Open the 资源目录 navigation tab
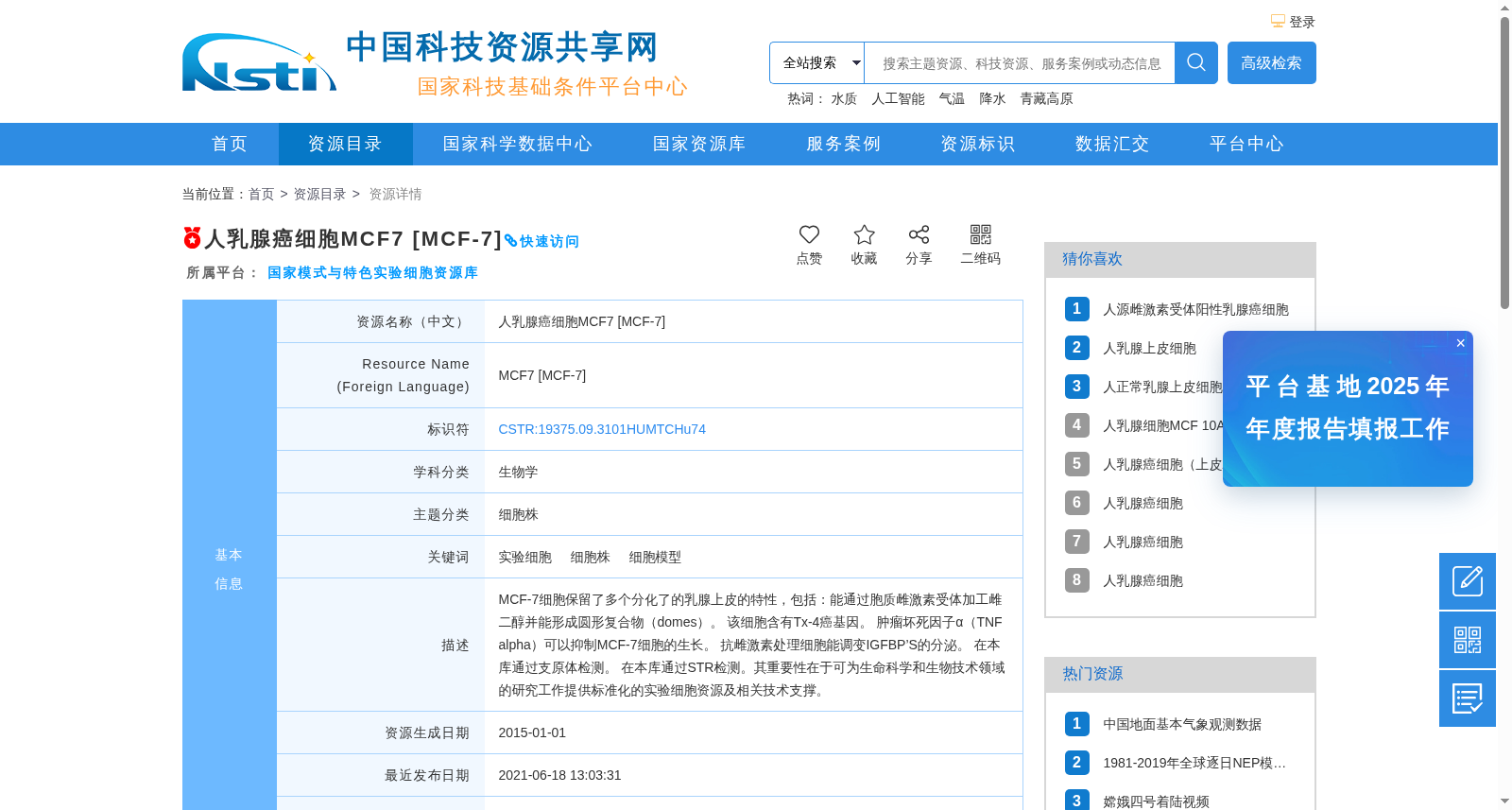 [345, 144]
